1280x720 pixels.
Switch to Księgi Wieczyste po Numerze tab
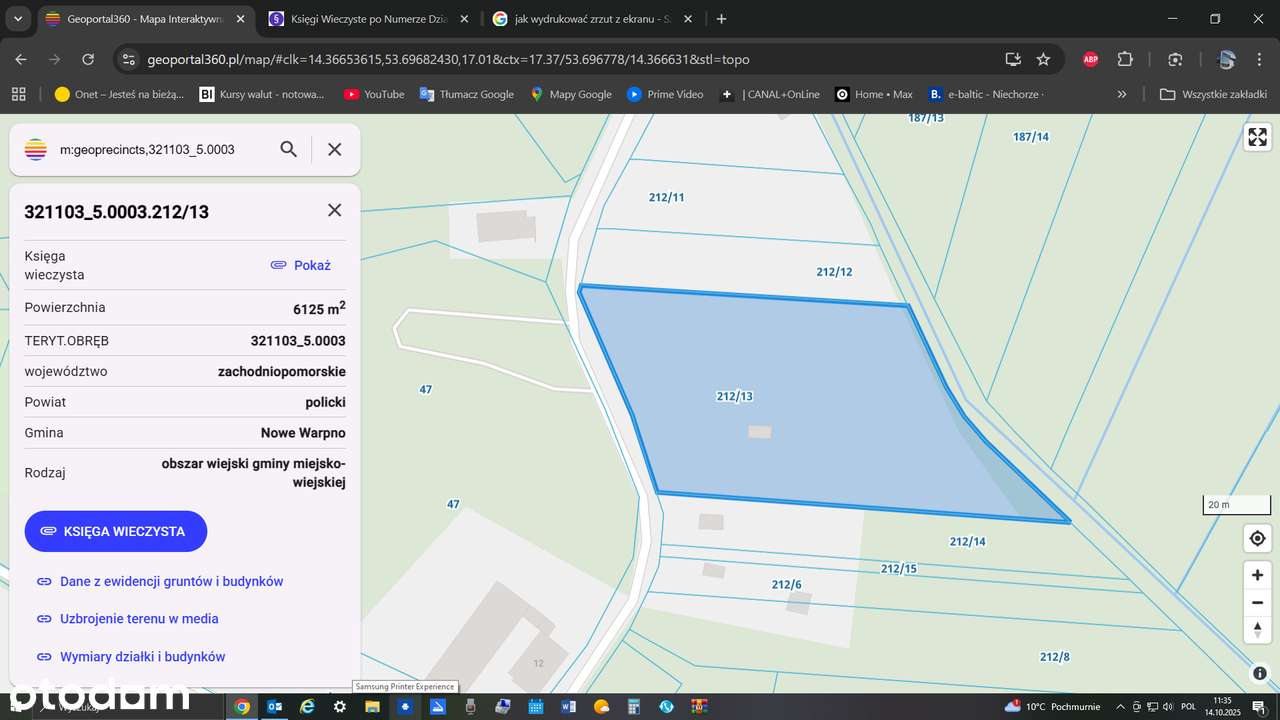click(369, 19)
